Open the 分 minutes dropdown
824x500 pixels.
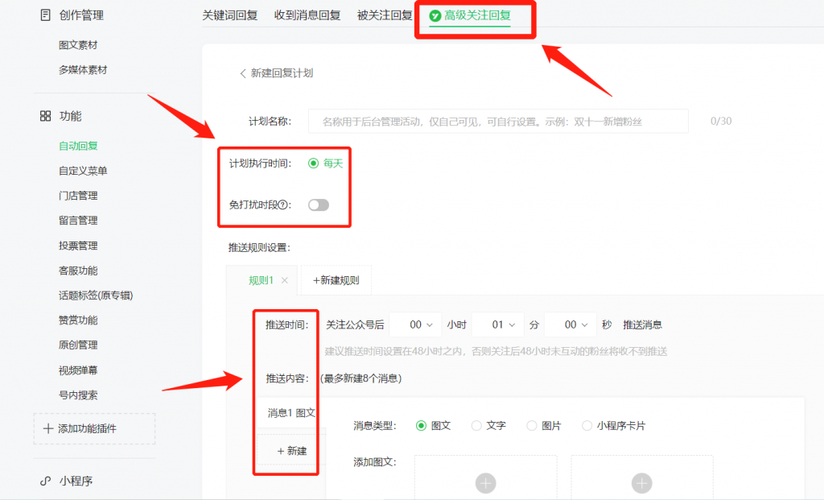[x=497, y=325]
